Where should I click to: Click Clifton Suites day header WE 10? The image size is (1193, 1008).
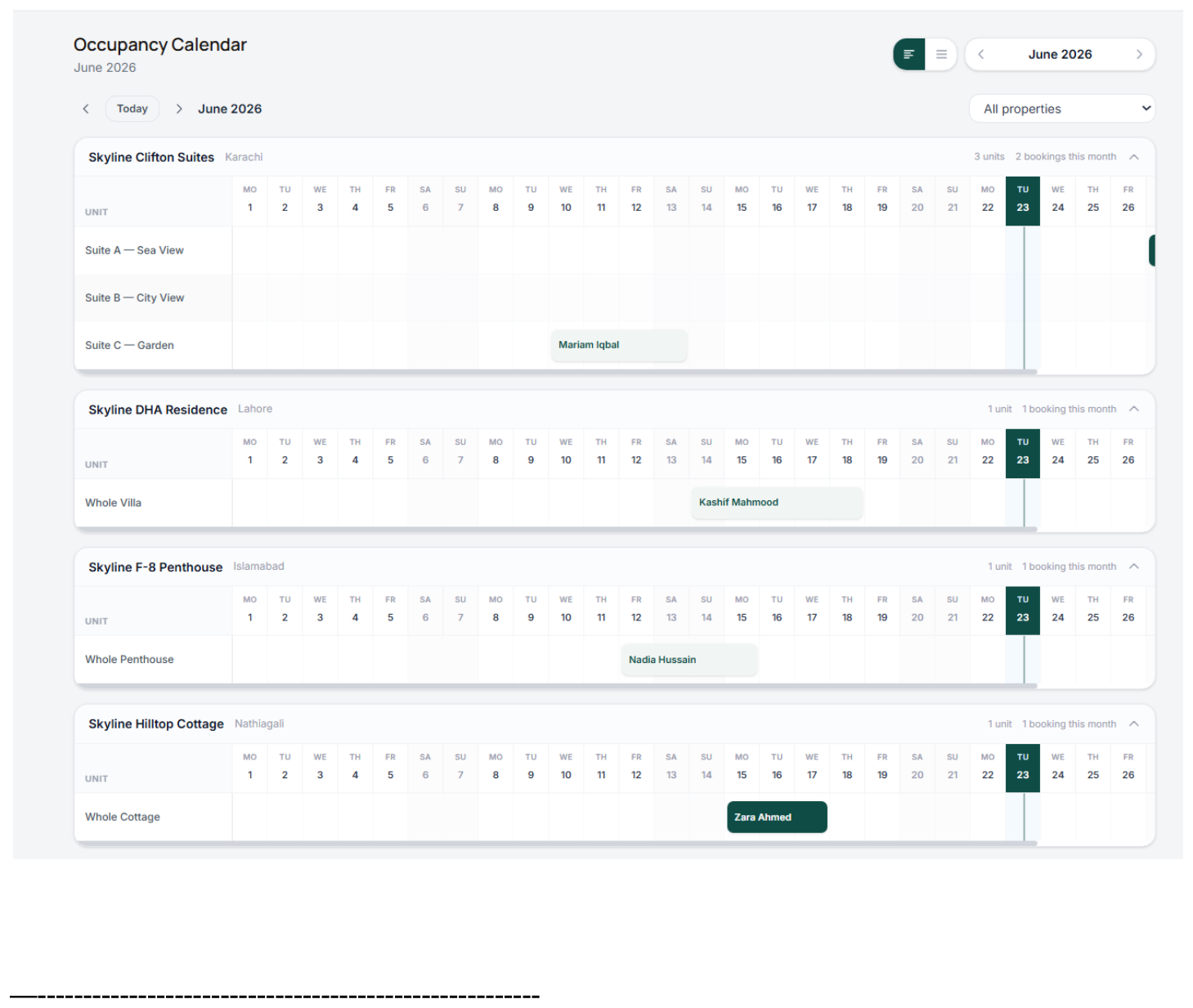566,199
